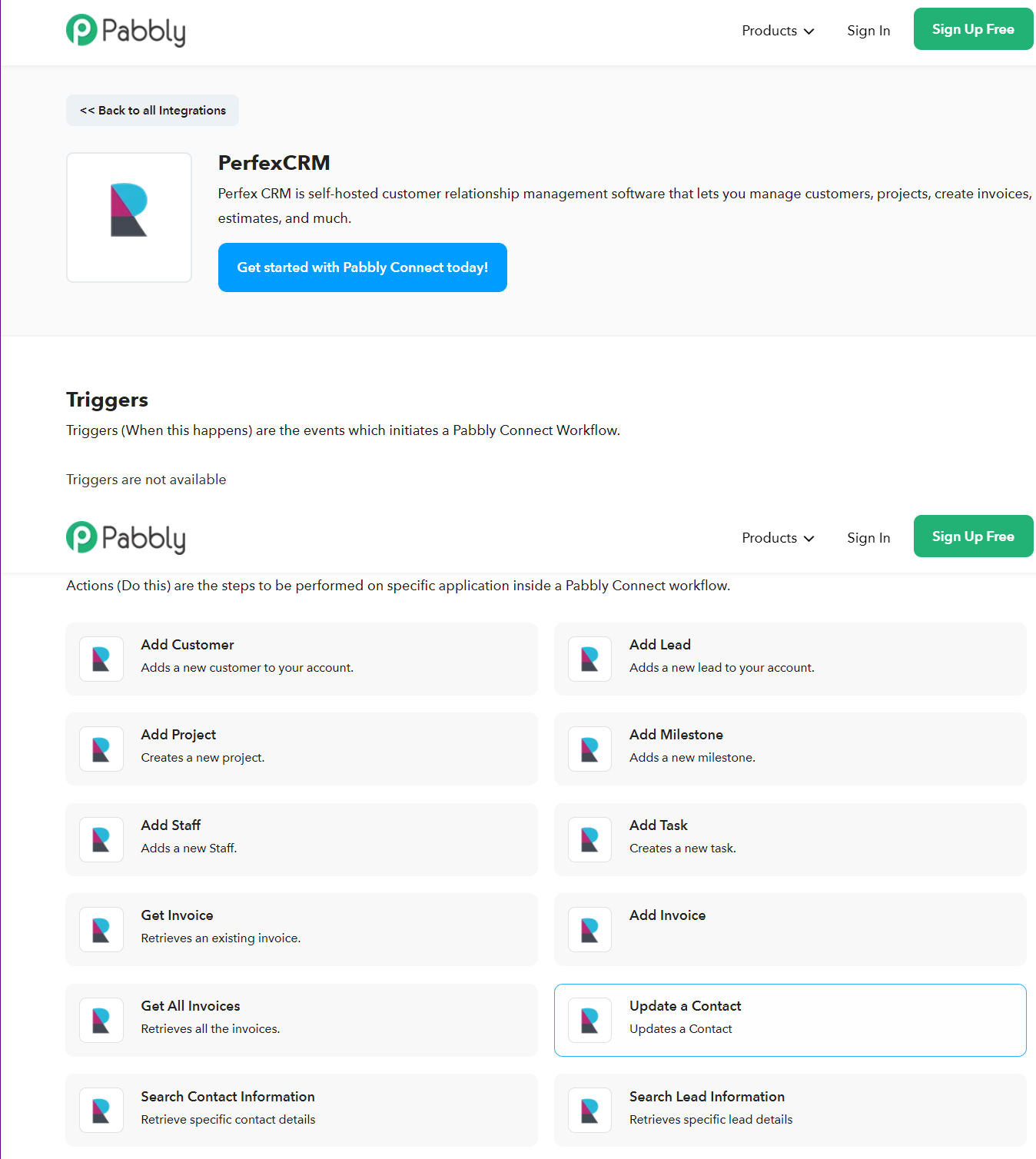Select the Add Customer title

point(188,645)
